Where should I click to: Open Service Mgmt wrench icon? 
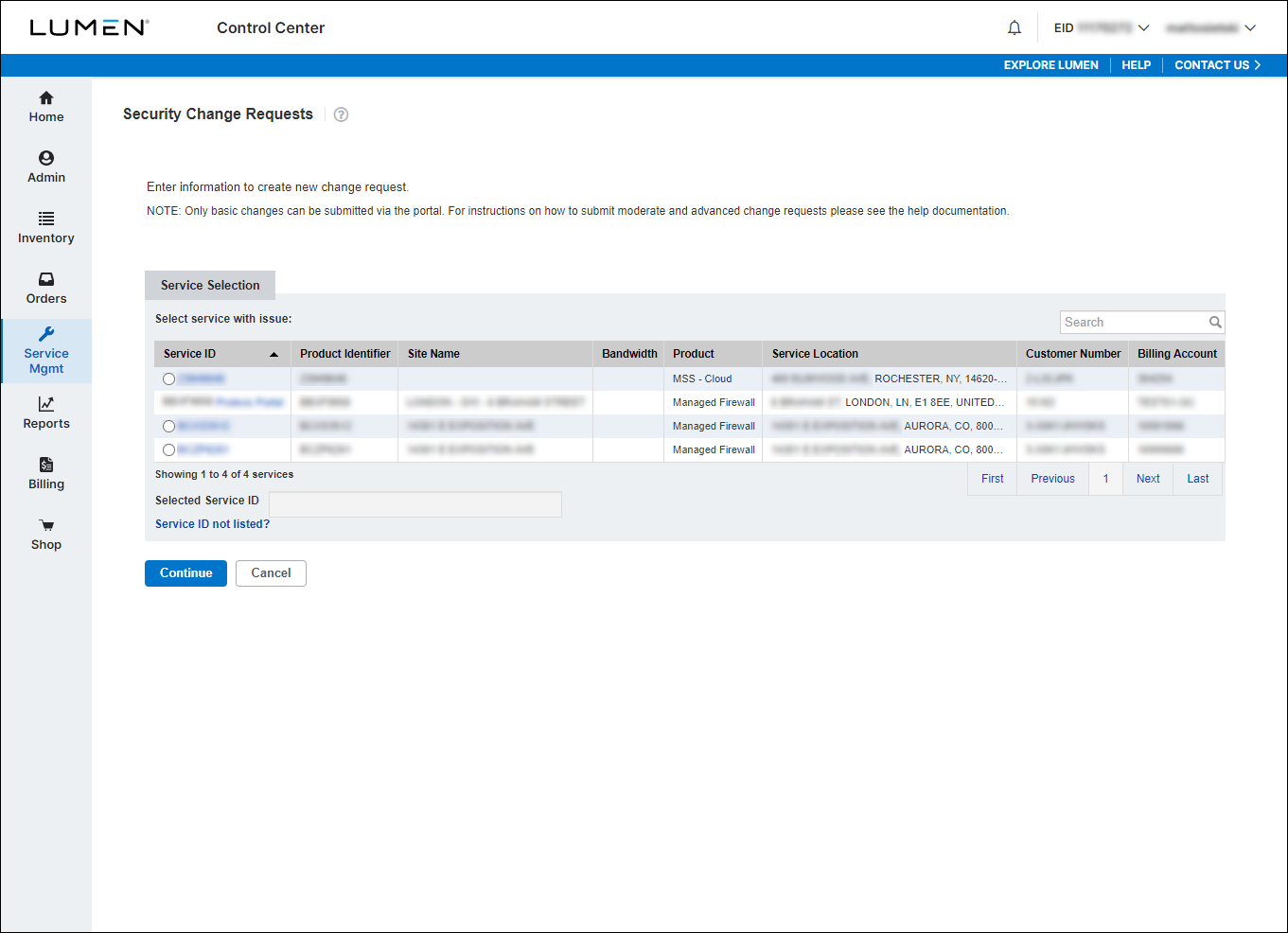click(x=46, y=333)
